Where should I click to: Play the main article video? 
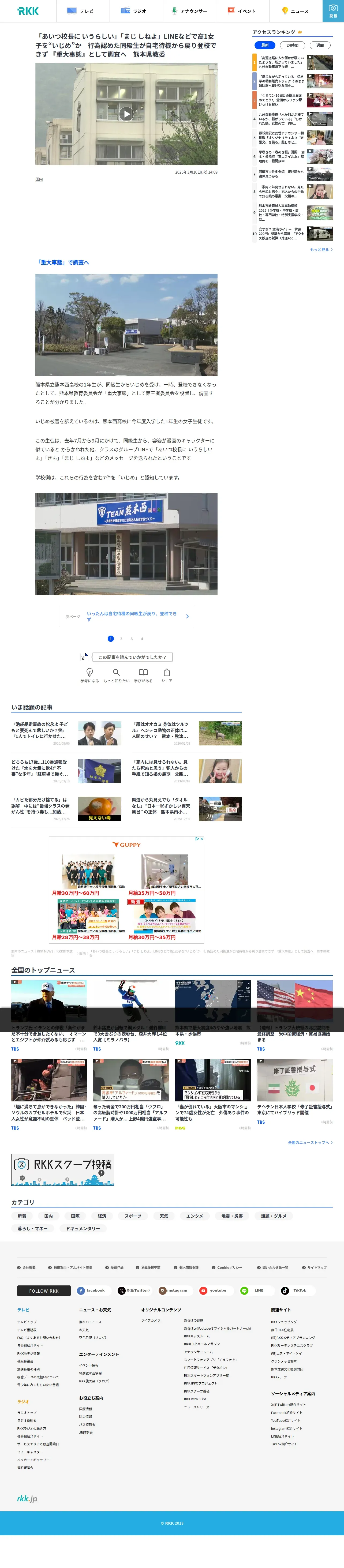126,114
